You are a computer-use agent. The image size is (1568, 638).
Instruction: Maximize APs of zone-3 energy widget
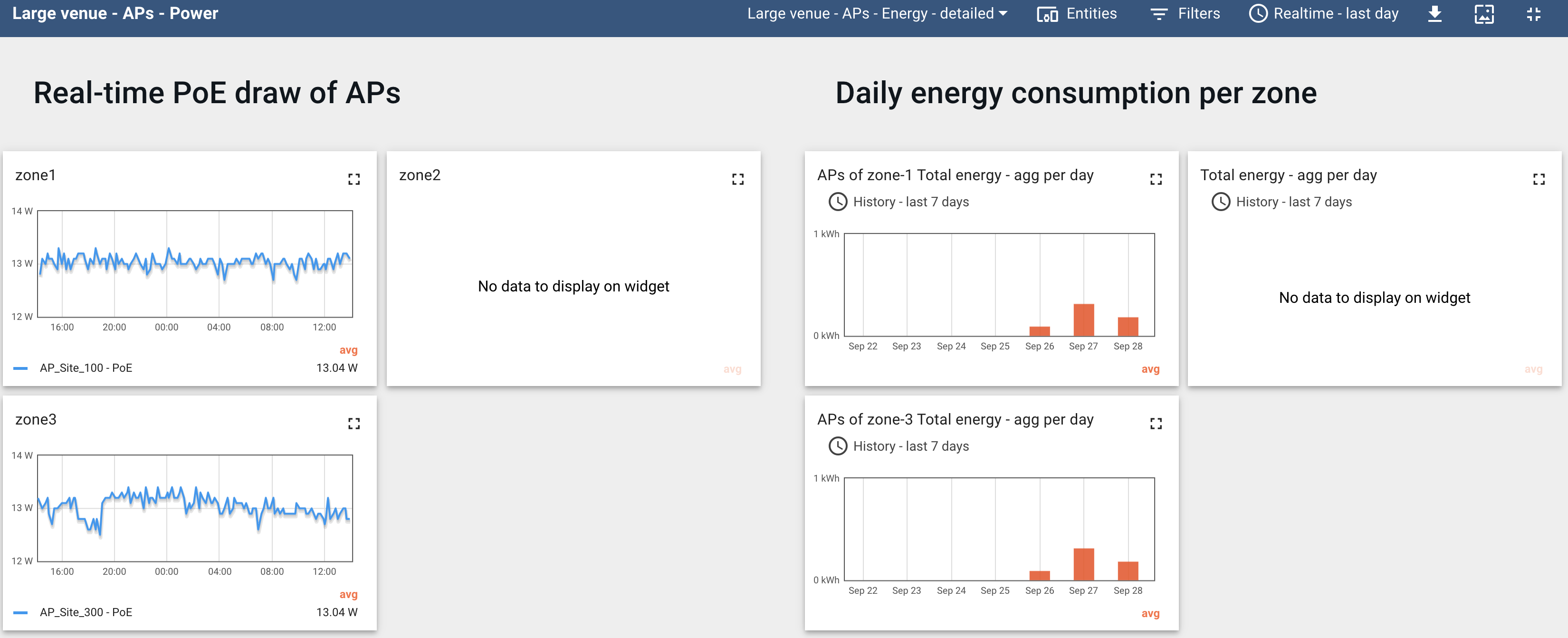pos(1155,423)
